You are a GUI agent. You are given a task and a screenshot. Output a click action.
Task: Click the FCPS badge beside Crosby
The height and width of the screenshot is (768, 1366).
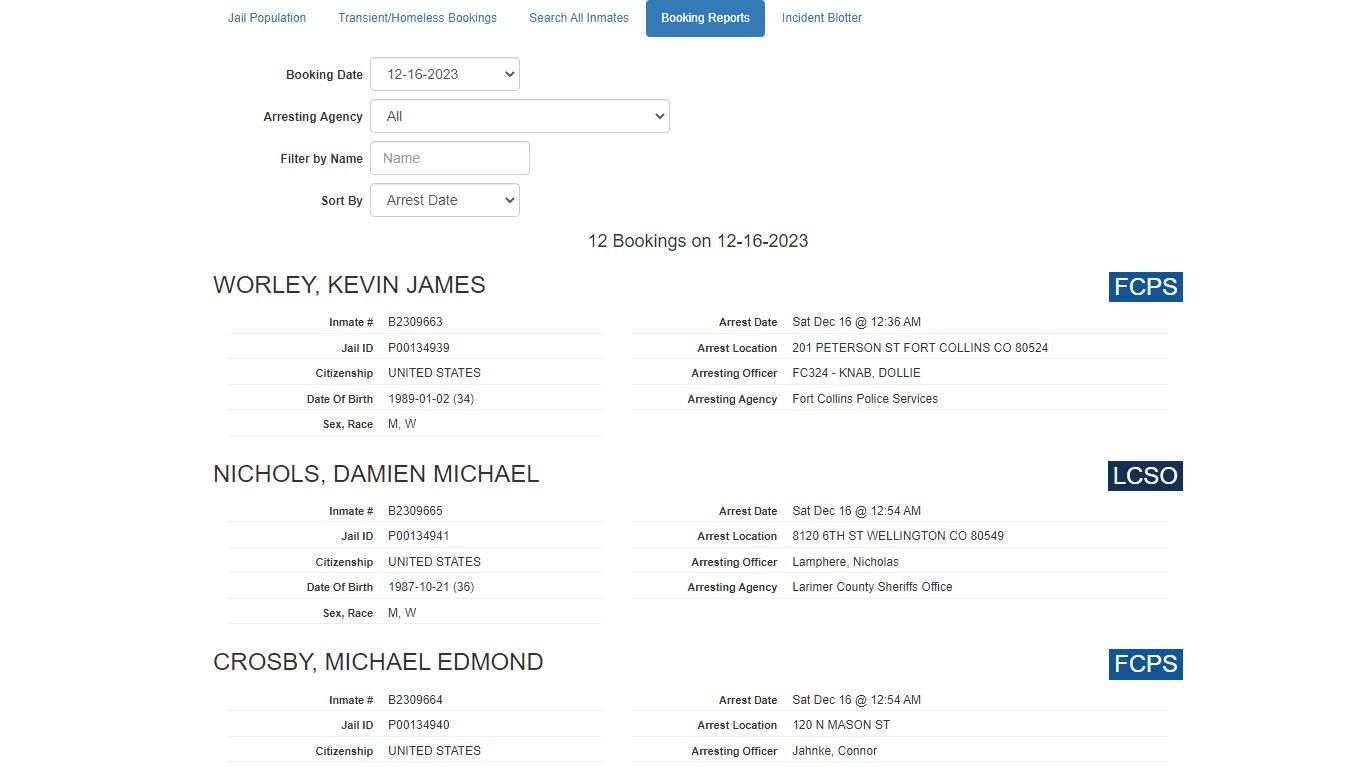point(1146,664)
